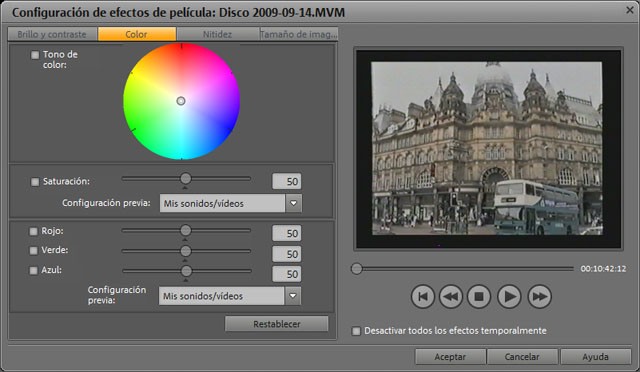This screenshot has height=372, width=640.
Task: Tick the Azul checkbox
Action: [33, 270]
